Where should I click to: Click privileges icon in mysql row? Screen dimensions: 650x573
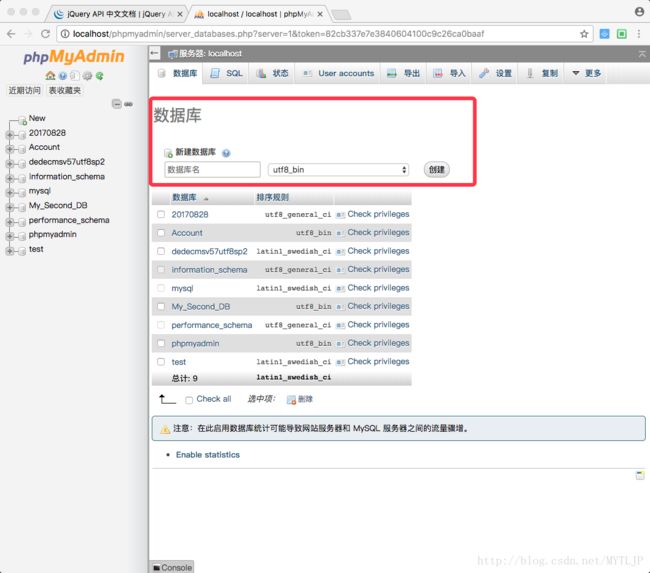click(340, 288)
